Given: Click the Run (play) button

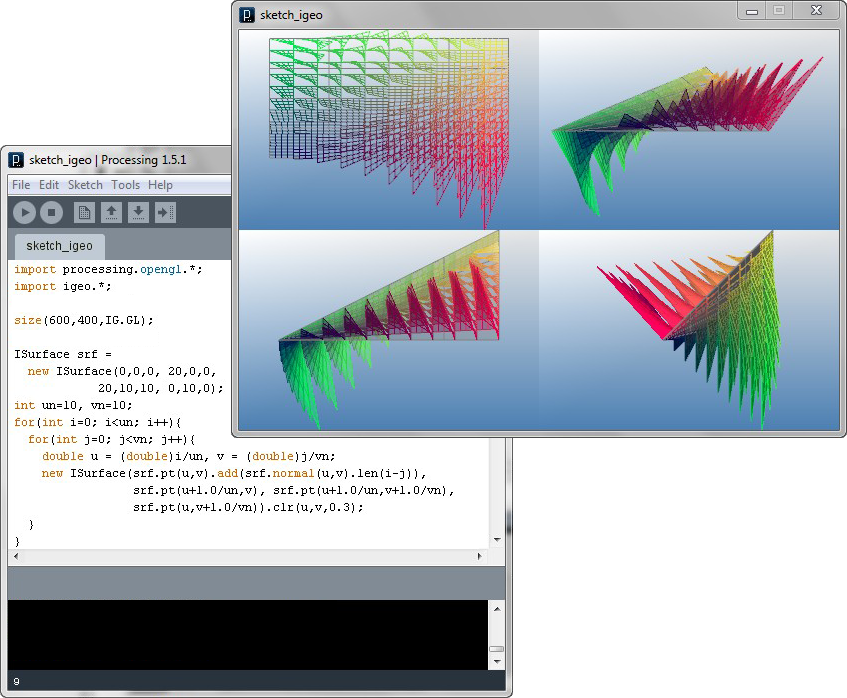Looking at the screenshot, I should tap(25, 212).
